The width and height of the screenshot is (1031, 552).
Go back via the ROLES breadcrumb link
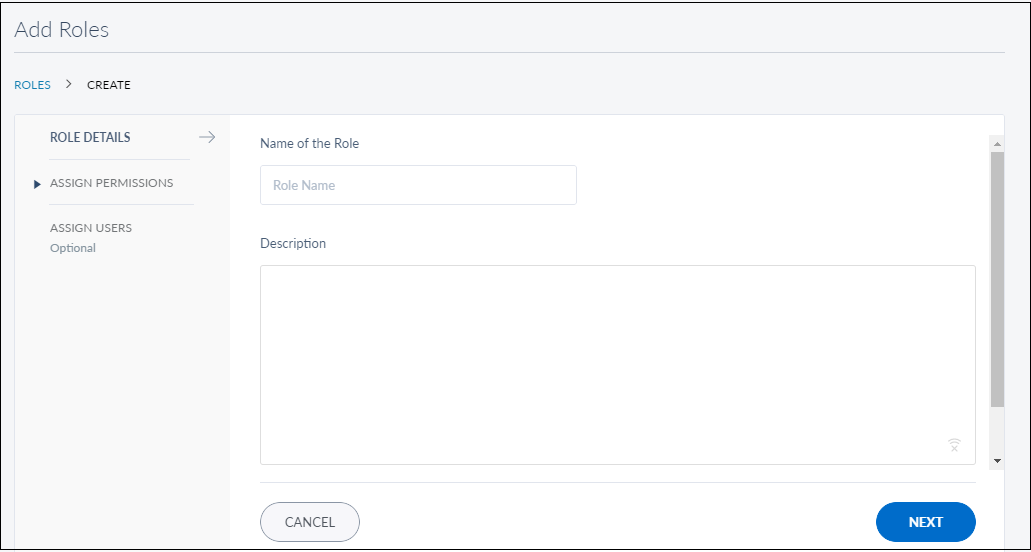click(32, 85)
